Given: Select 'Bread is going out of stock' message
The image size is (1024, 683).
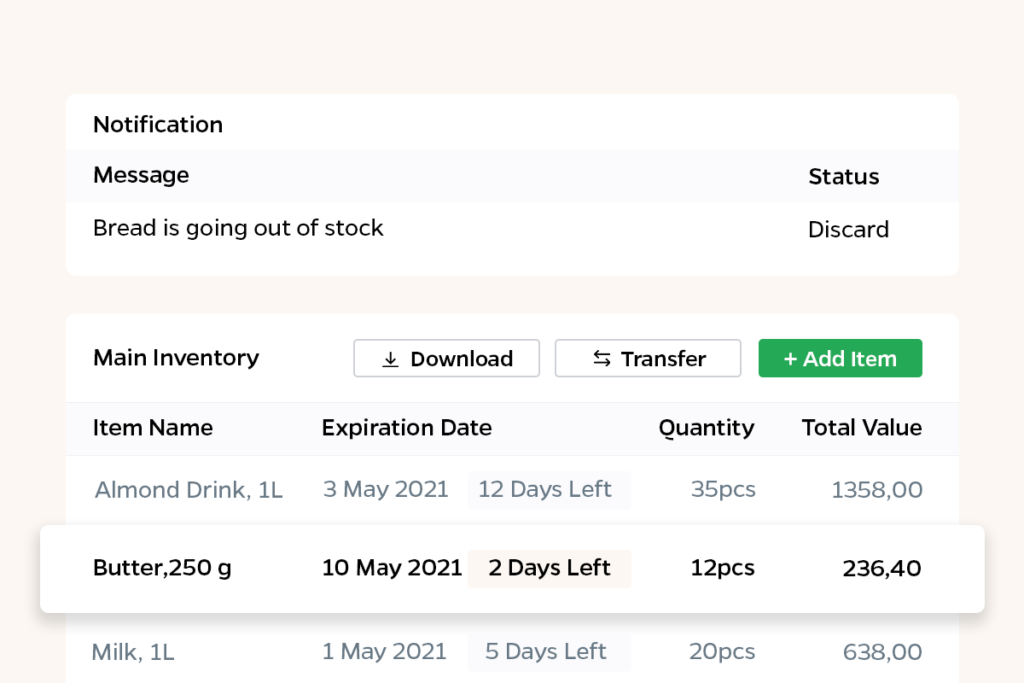Looking at the screenshot, I should 238,228.
